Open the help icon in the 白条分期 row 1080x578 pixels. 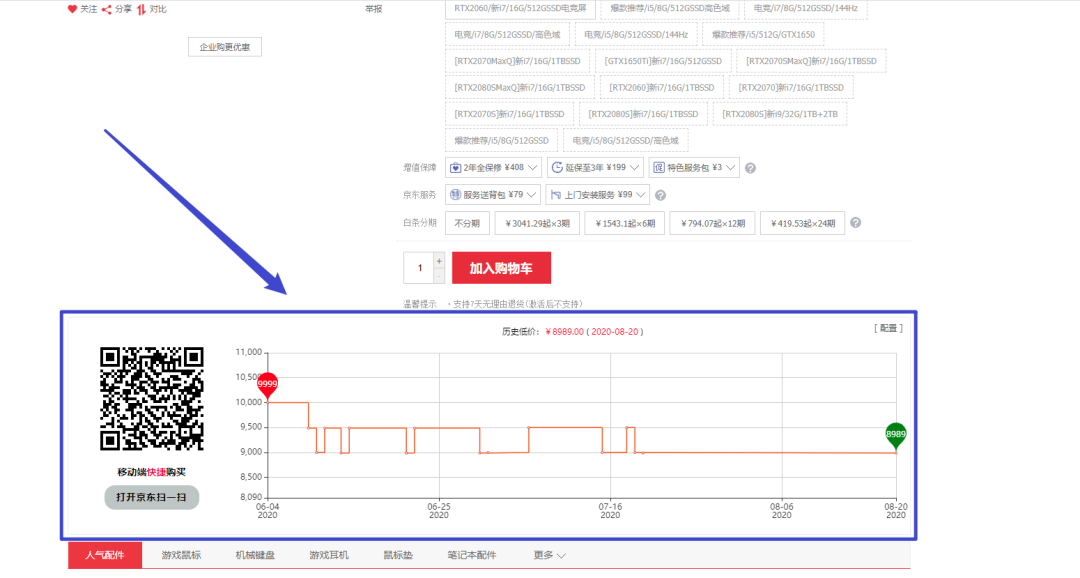pyautogui.click(x=855, y=223)
